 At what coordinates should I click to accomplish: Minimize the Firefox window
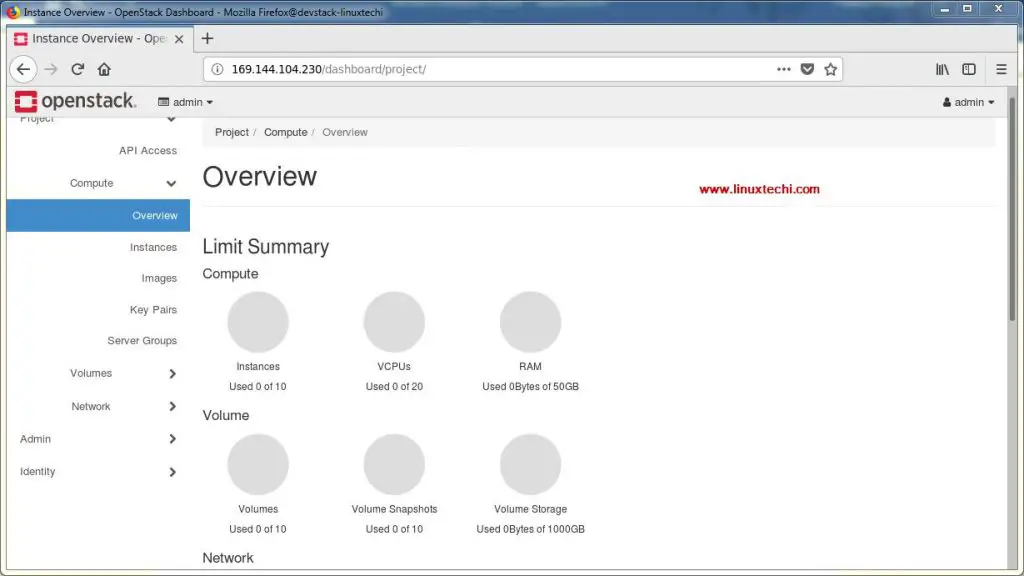point(944,9)
